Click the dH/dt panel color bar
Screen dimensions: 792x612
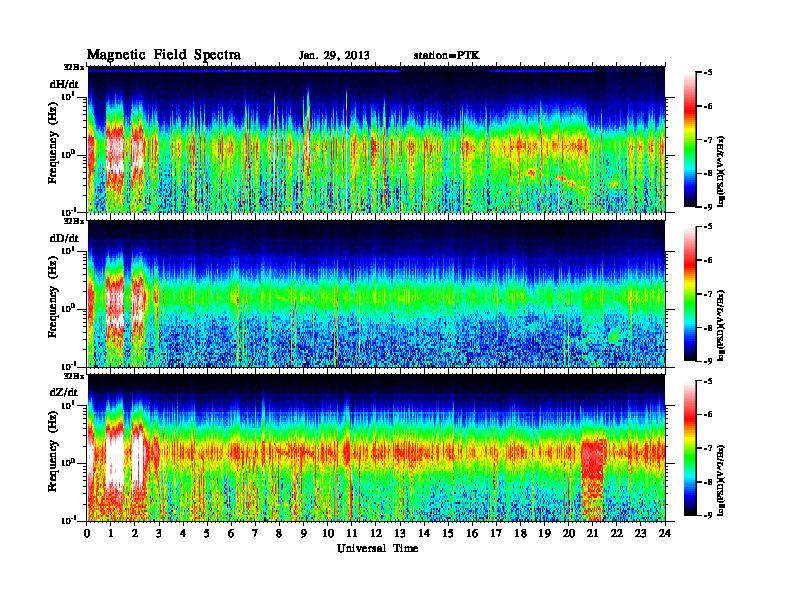coord(689,139)
